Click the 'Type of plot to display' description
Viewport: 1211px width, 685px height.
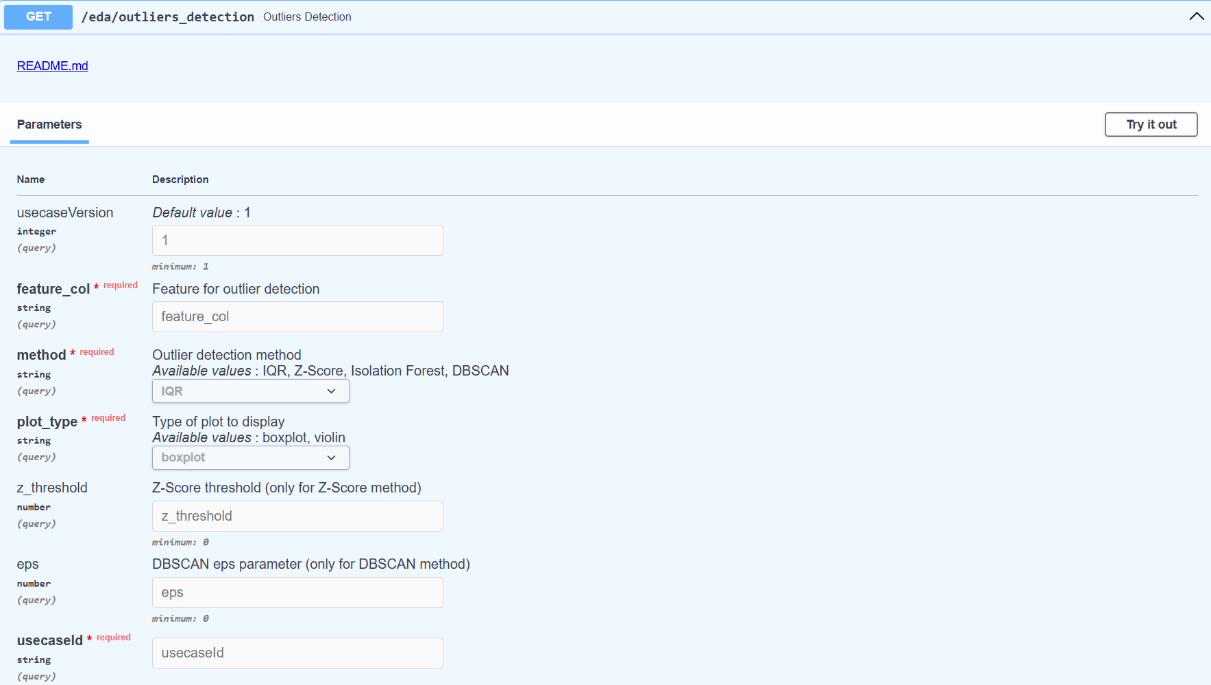(x=218, y=421)
